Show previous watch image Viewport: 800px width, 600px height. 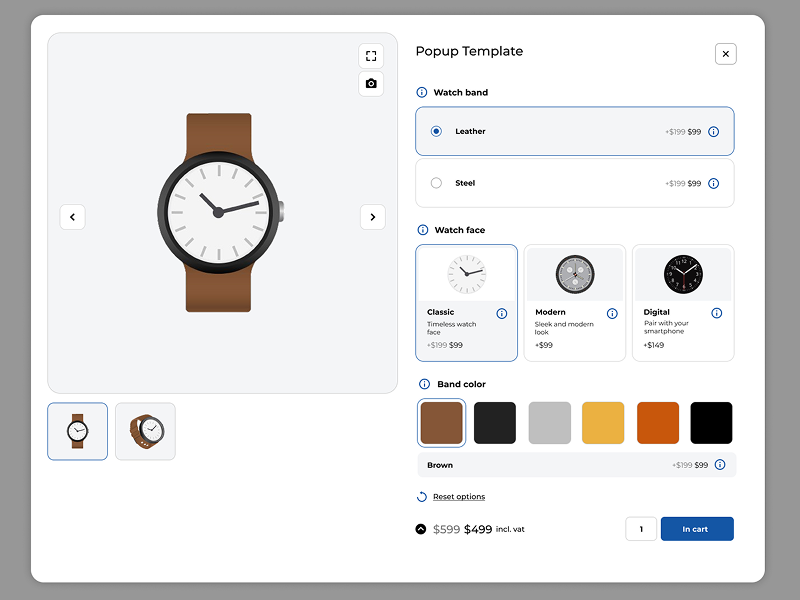[72, 217]
